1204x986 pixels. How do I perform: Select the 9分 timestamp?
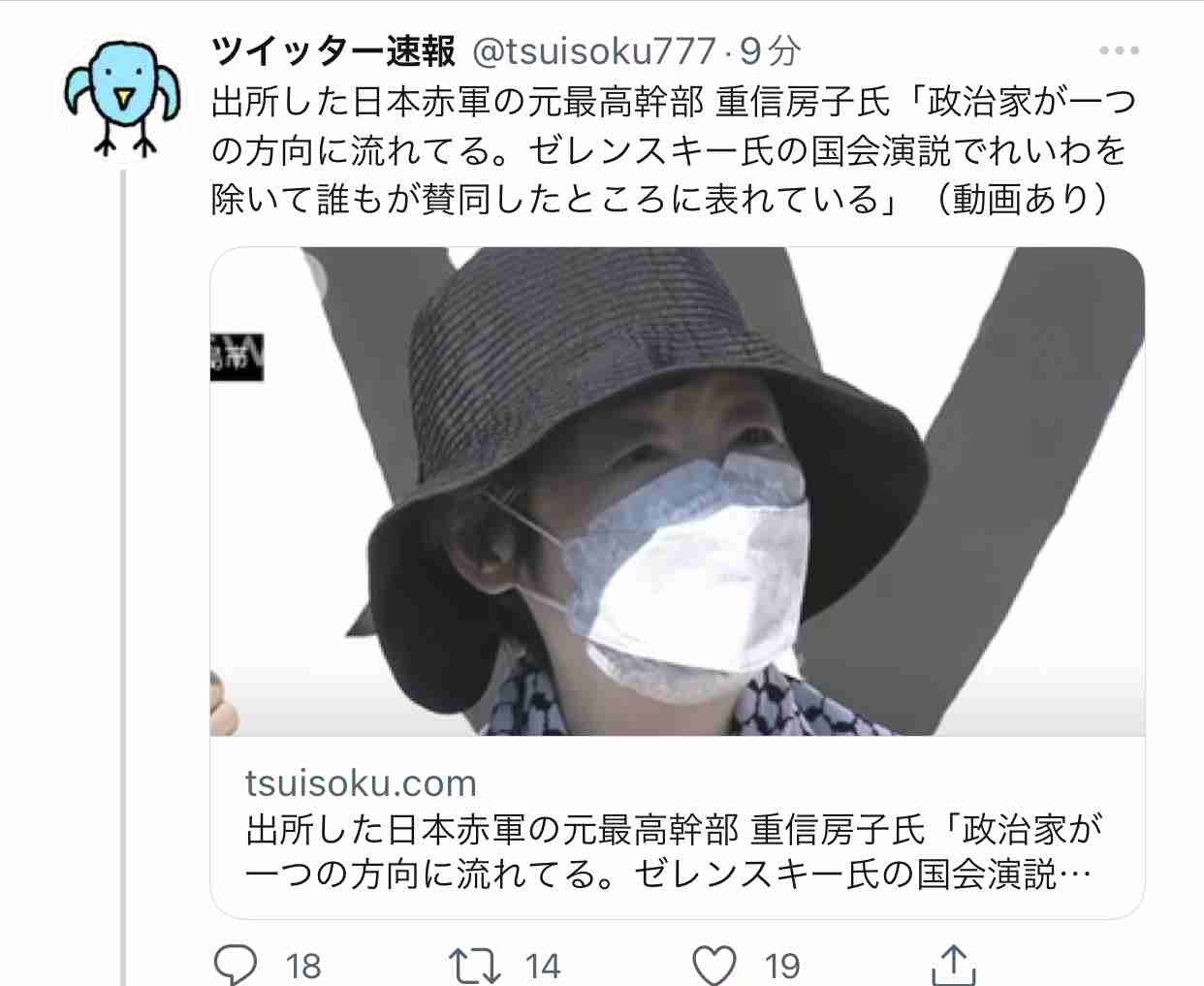[771, 51]
